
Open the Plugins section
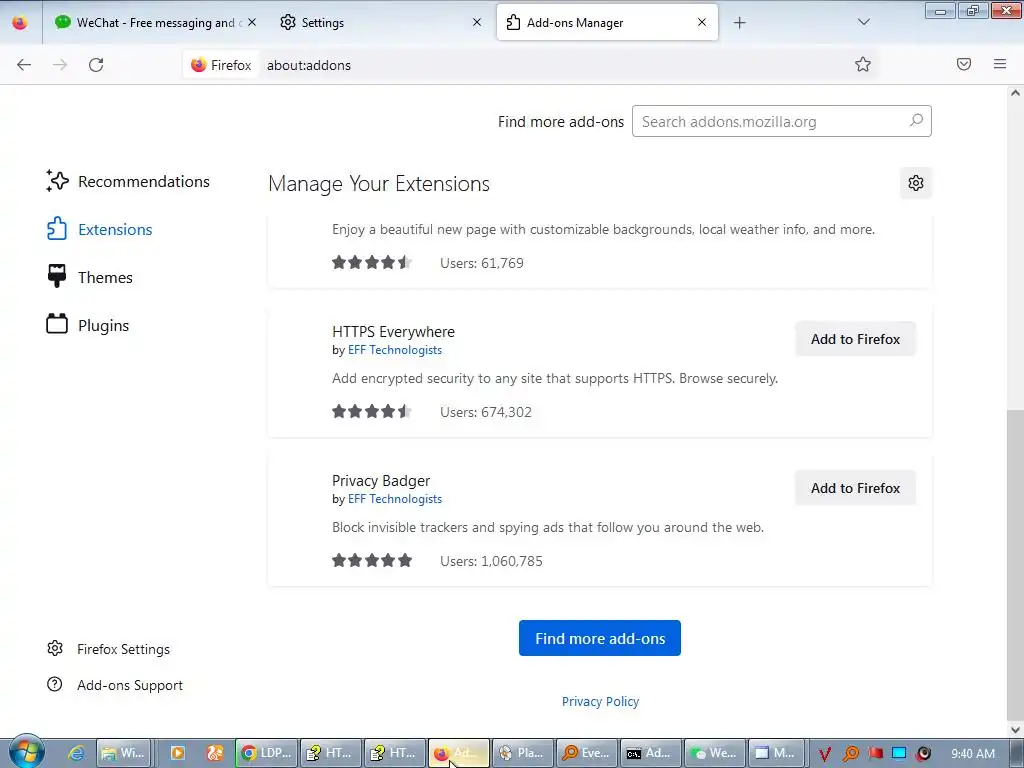(x=88, y=325)
